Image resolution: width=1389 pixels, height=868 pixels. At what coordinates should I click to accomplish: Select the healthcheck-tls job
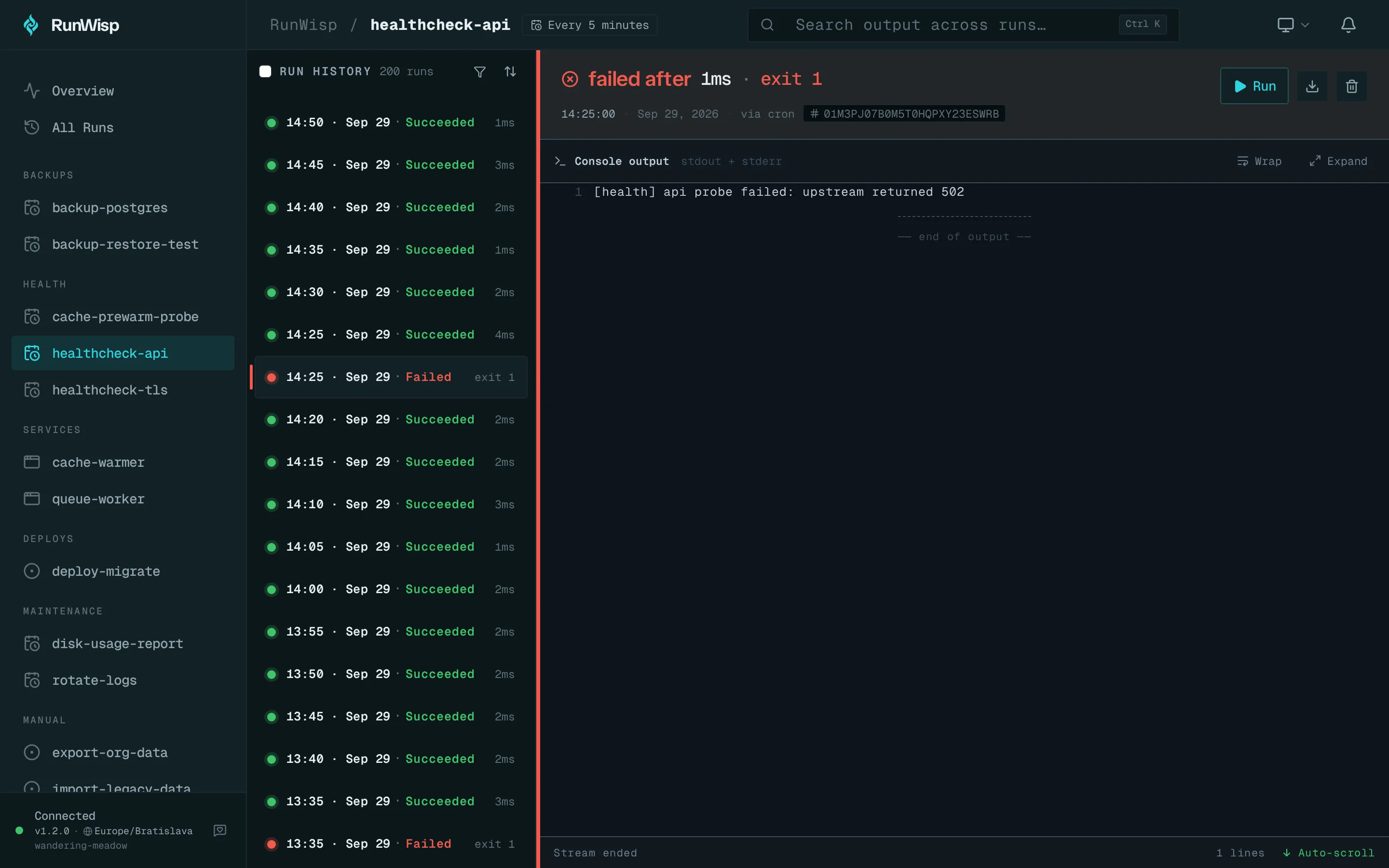click(x=123, y=391)
